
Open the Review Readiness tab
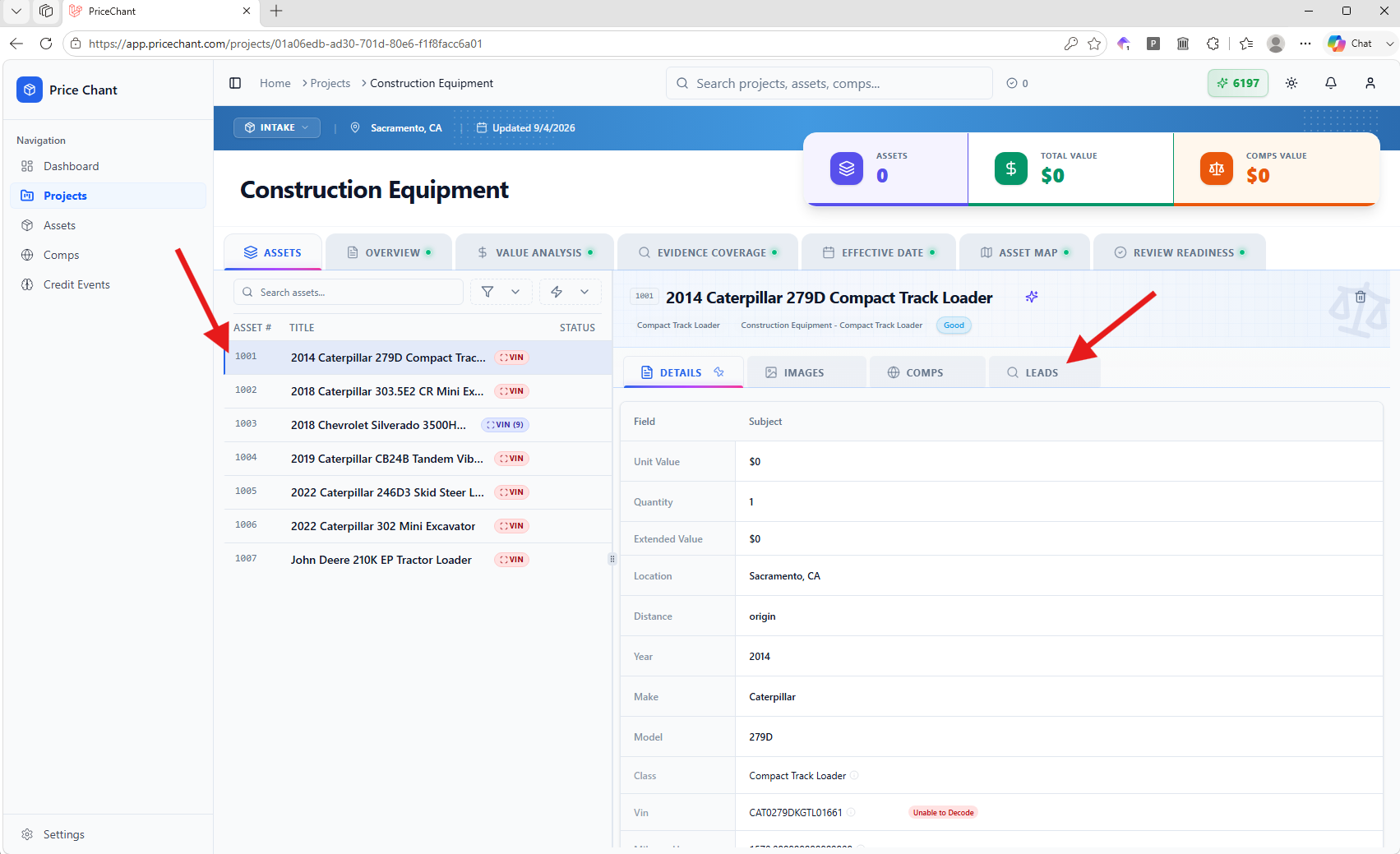pos(1180,252)
